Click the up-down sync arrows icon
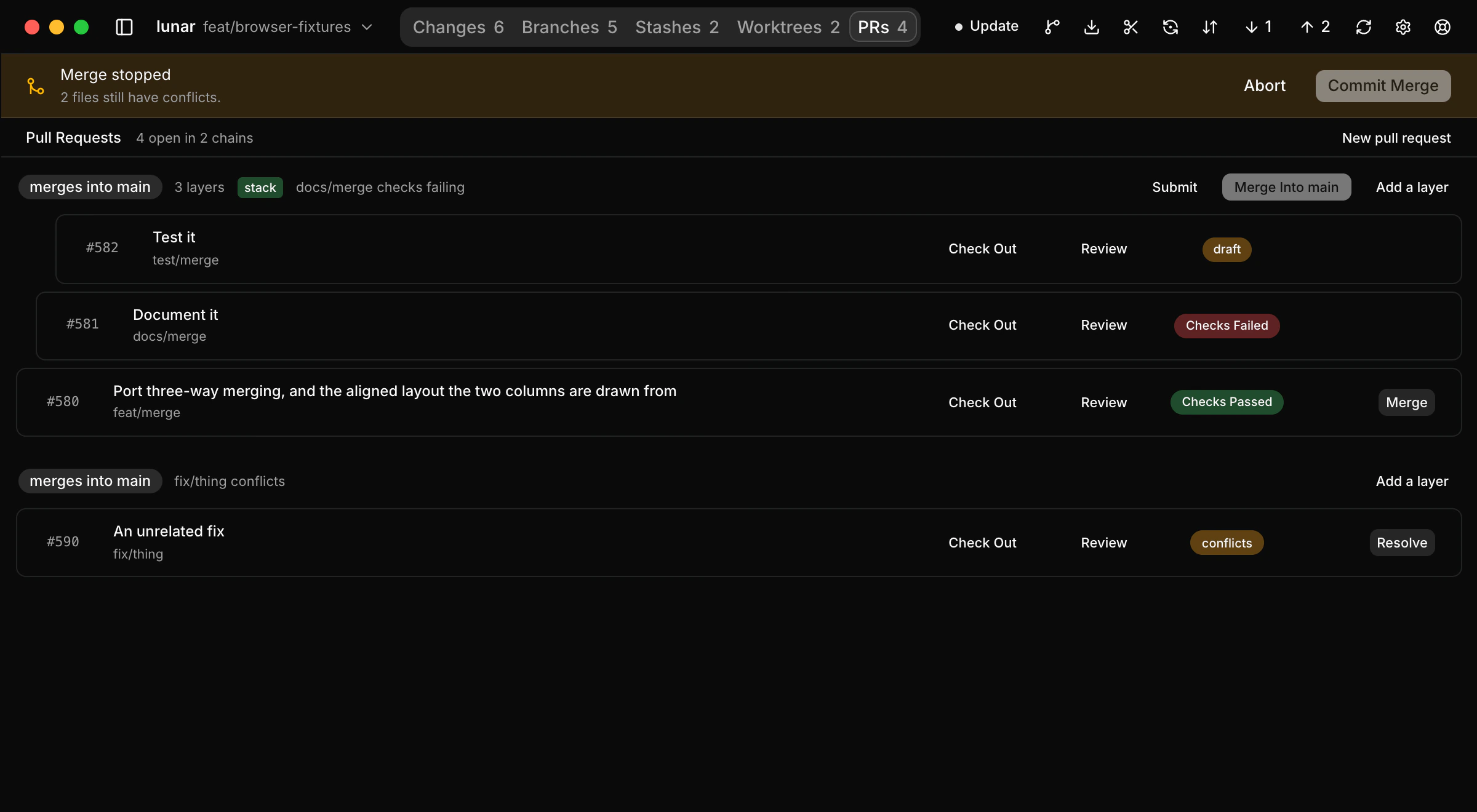This screenshot has height=812, width=1477. (1210, 27)
